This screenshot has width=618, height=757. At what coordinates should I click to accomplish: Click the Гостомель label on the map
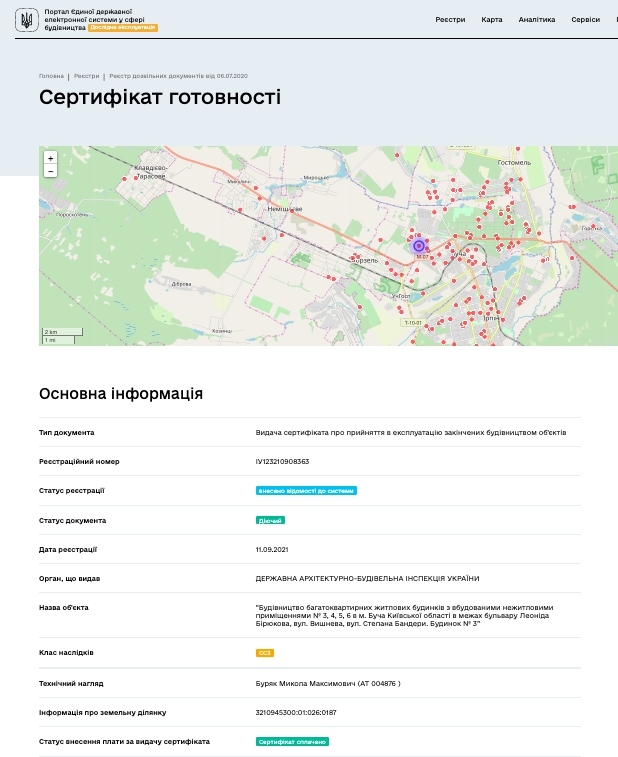pyautogui.click(x=514, y=163)
